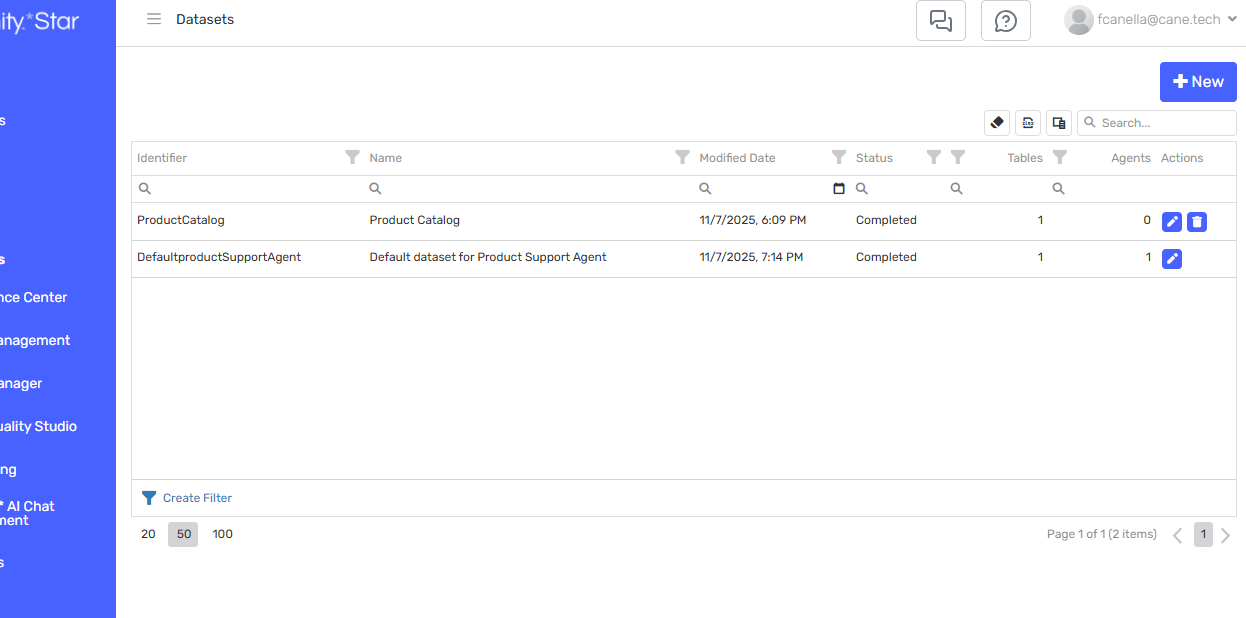Toggle the hamburger sidebar menu
The height and width of the screenshot is (618, 1246).
coord(154,19)
